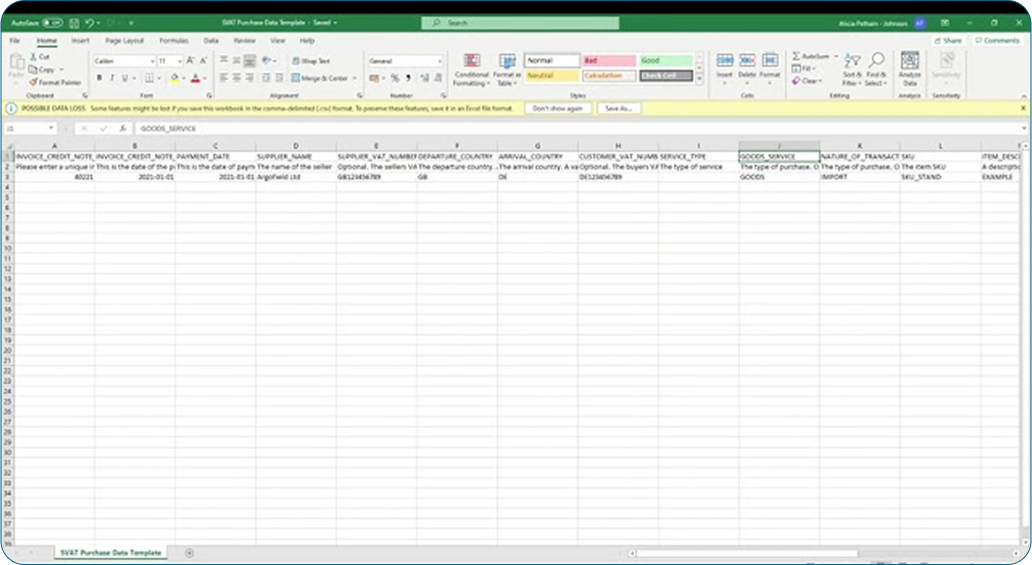Apply the Neutral cell style
Image resolution: width=1032 pixels, height=565 pixels.
pyautogui.click(x=552, y=76)
